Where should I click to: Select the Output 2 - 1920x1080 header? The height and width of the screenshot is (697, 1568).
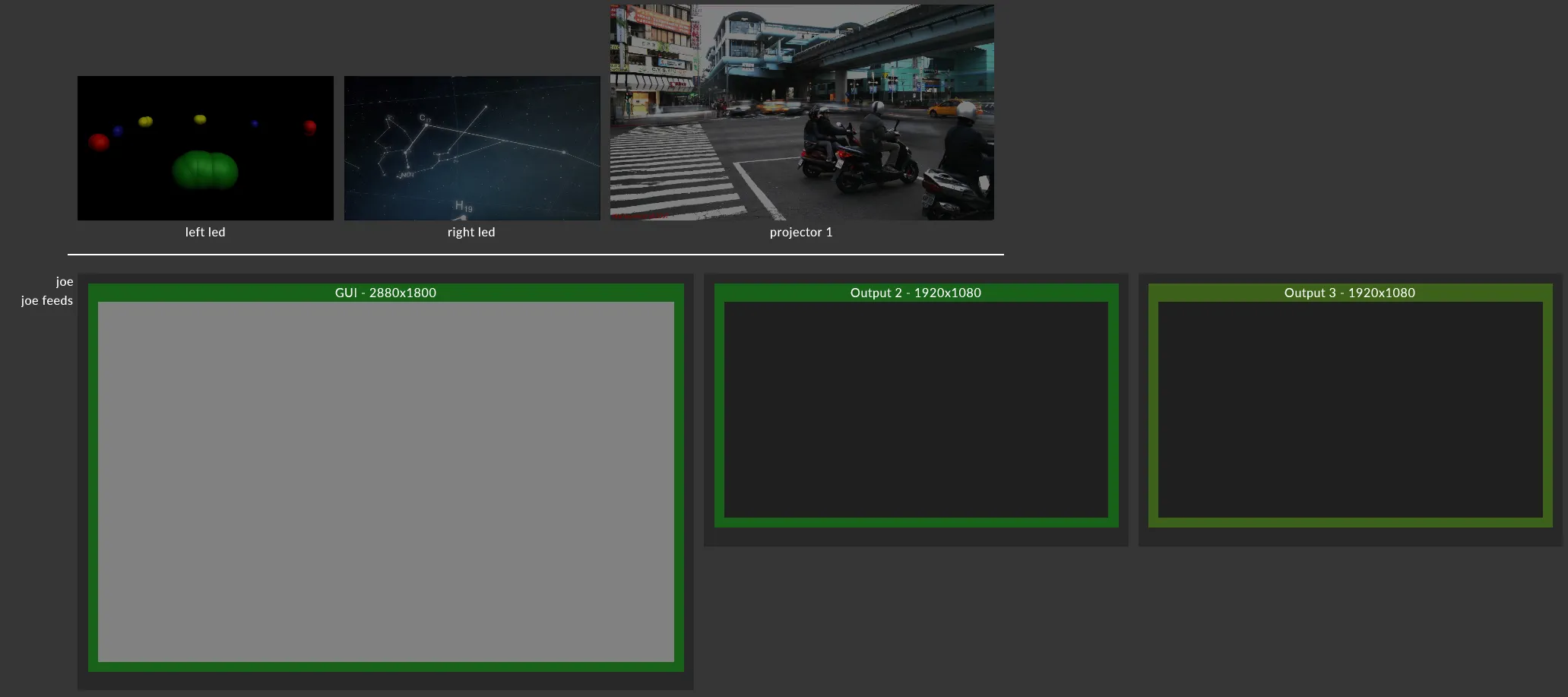(915, 293)
